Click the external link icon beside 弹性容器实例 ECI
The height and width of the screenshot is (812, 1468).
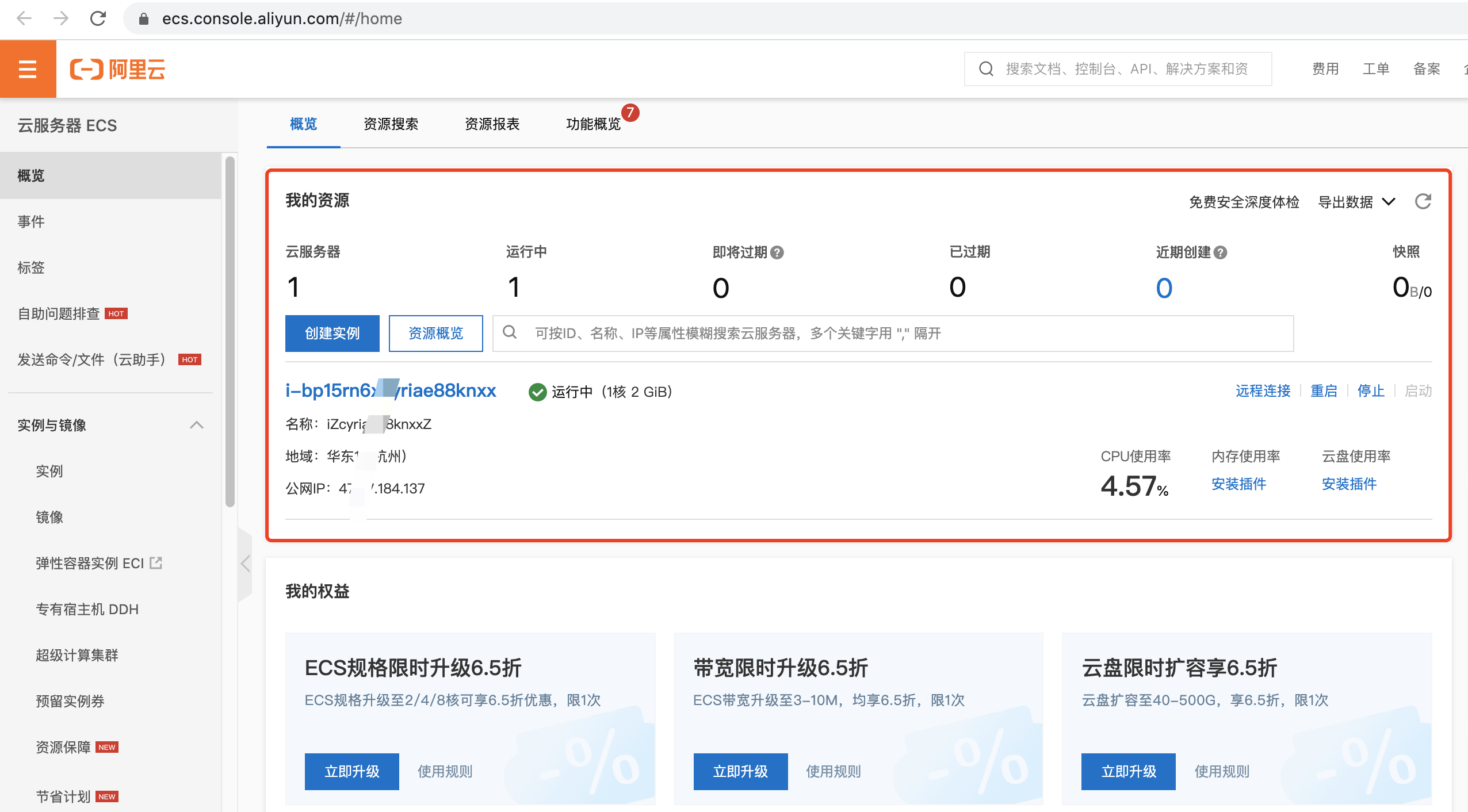click(x=156, y=562)
